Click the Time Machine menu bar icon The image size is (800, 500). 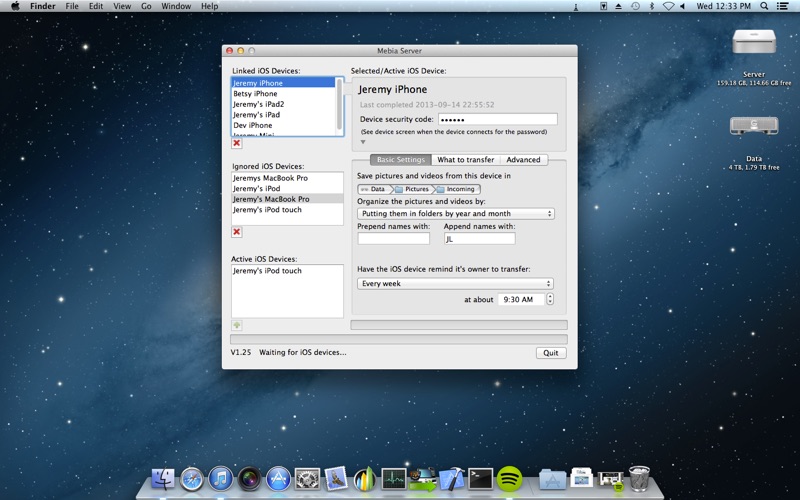635,6
